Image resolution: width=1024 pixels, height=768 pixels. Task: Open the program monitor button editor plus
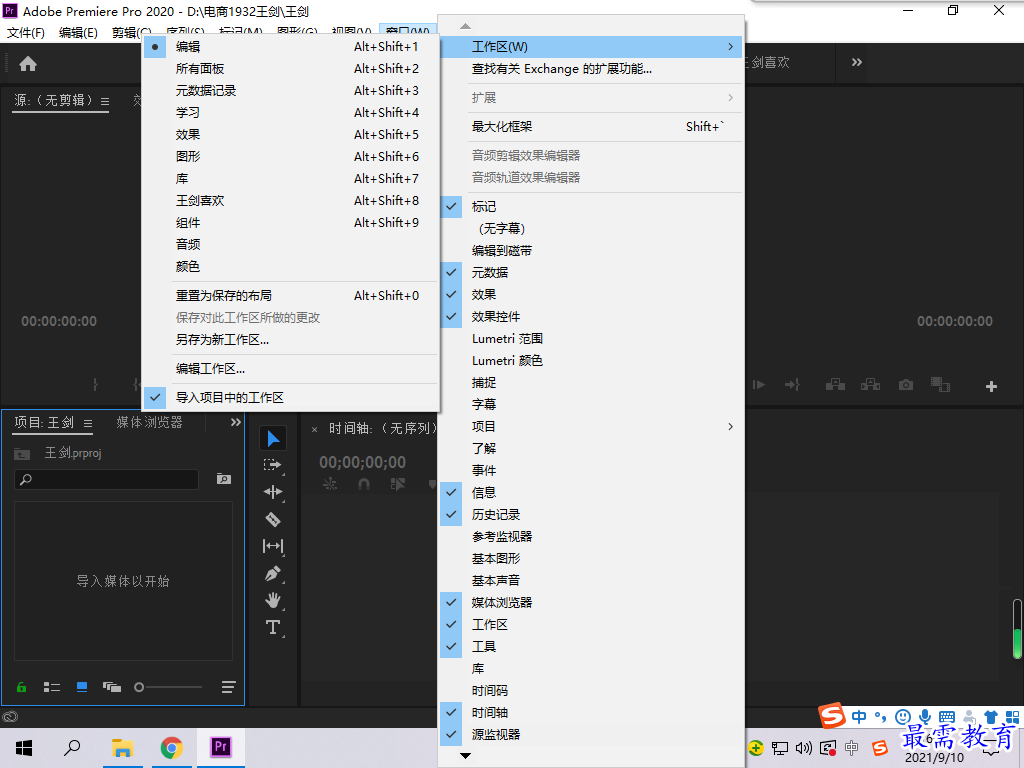[991, 387]
